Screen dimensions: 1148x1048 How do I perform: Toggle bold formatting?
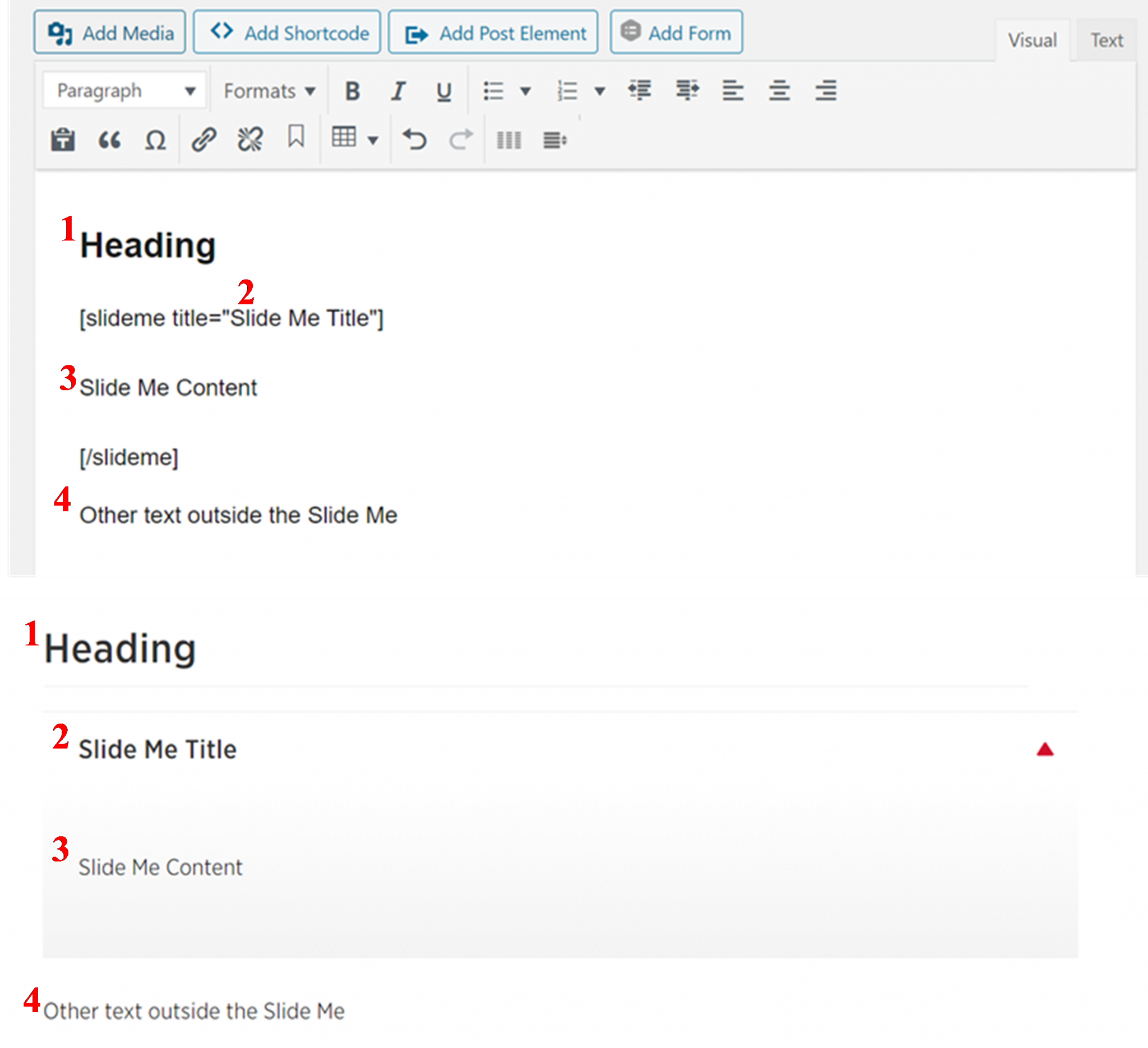pyautogui.click(x=353, y=91)
